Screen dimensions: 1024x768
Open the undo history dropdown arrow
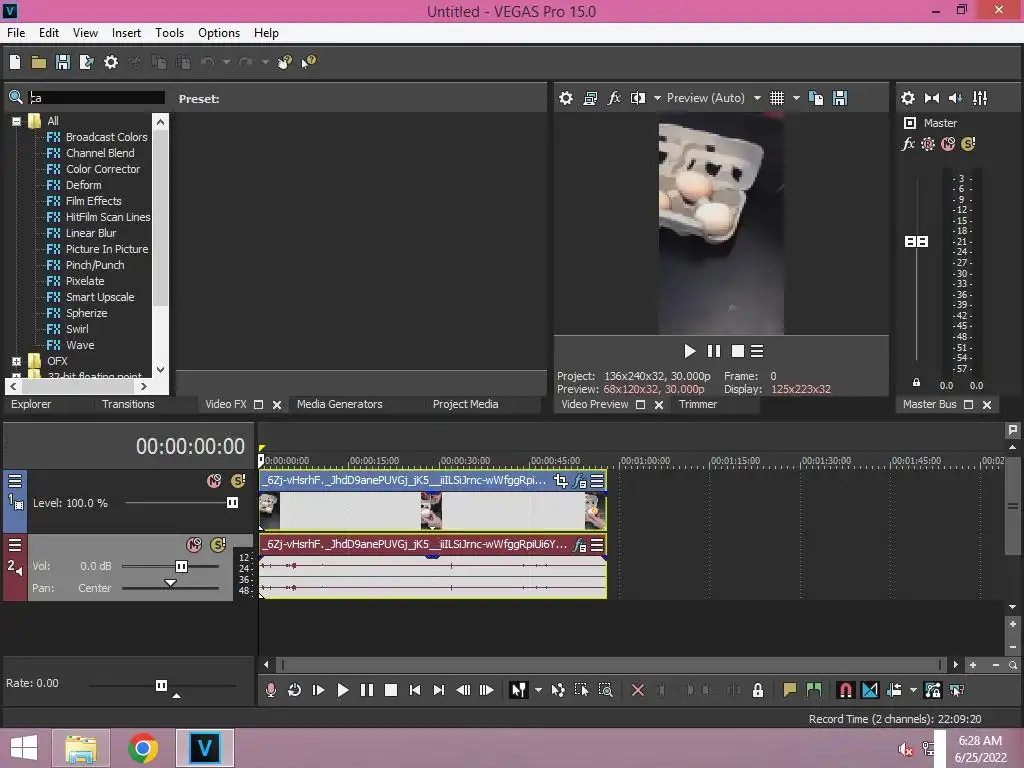pos(226,62)
